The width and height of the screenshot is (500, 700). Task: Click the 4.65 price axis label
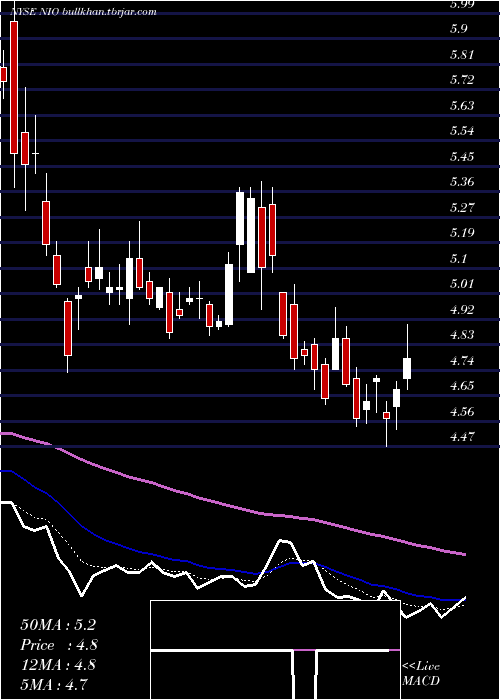(462, 386)
